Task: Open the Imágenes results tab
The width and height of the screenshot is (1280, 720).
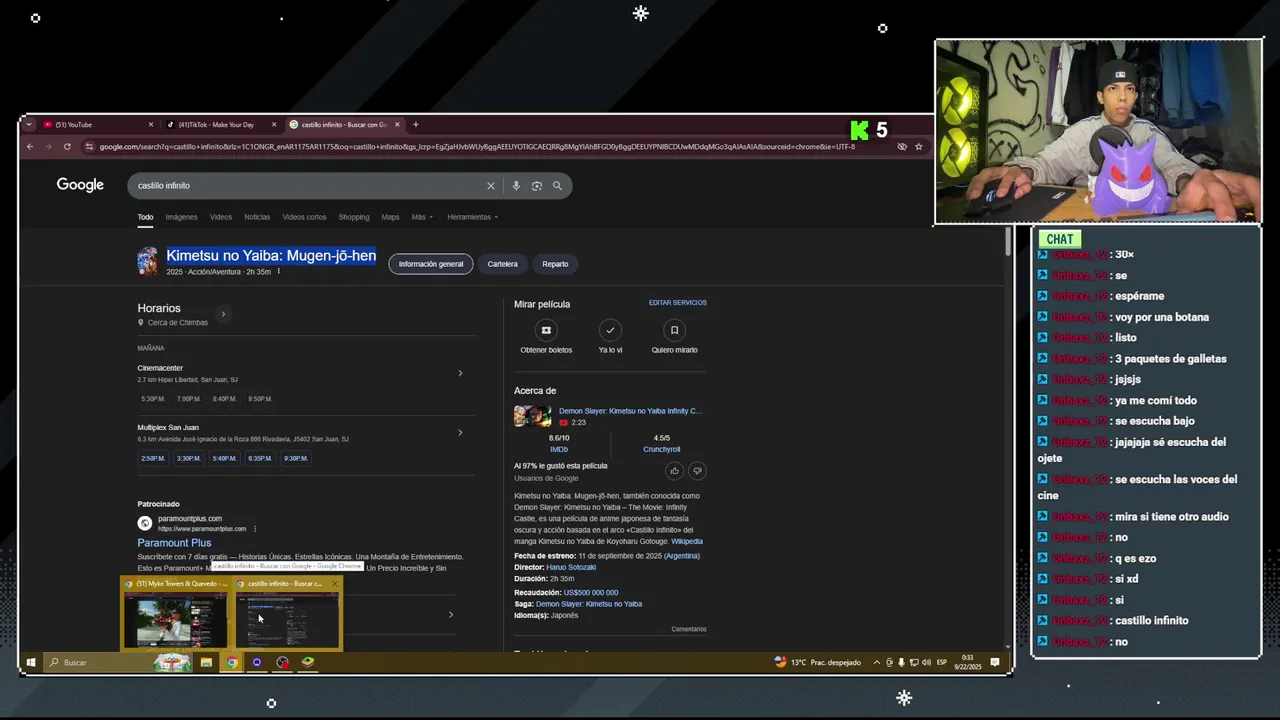Action: (181, 217)
